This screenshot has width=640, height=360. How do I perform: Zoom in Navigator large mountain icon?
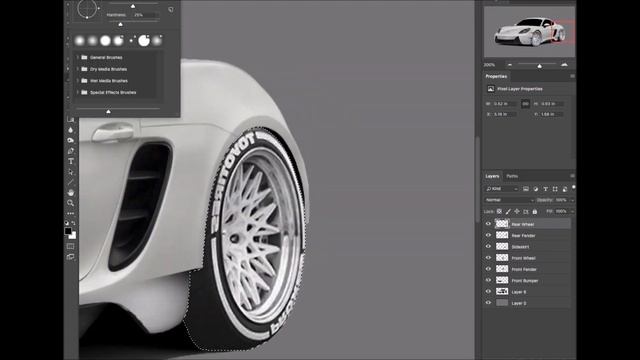[x=564, y=64]
